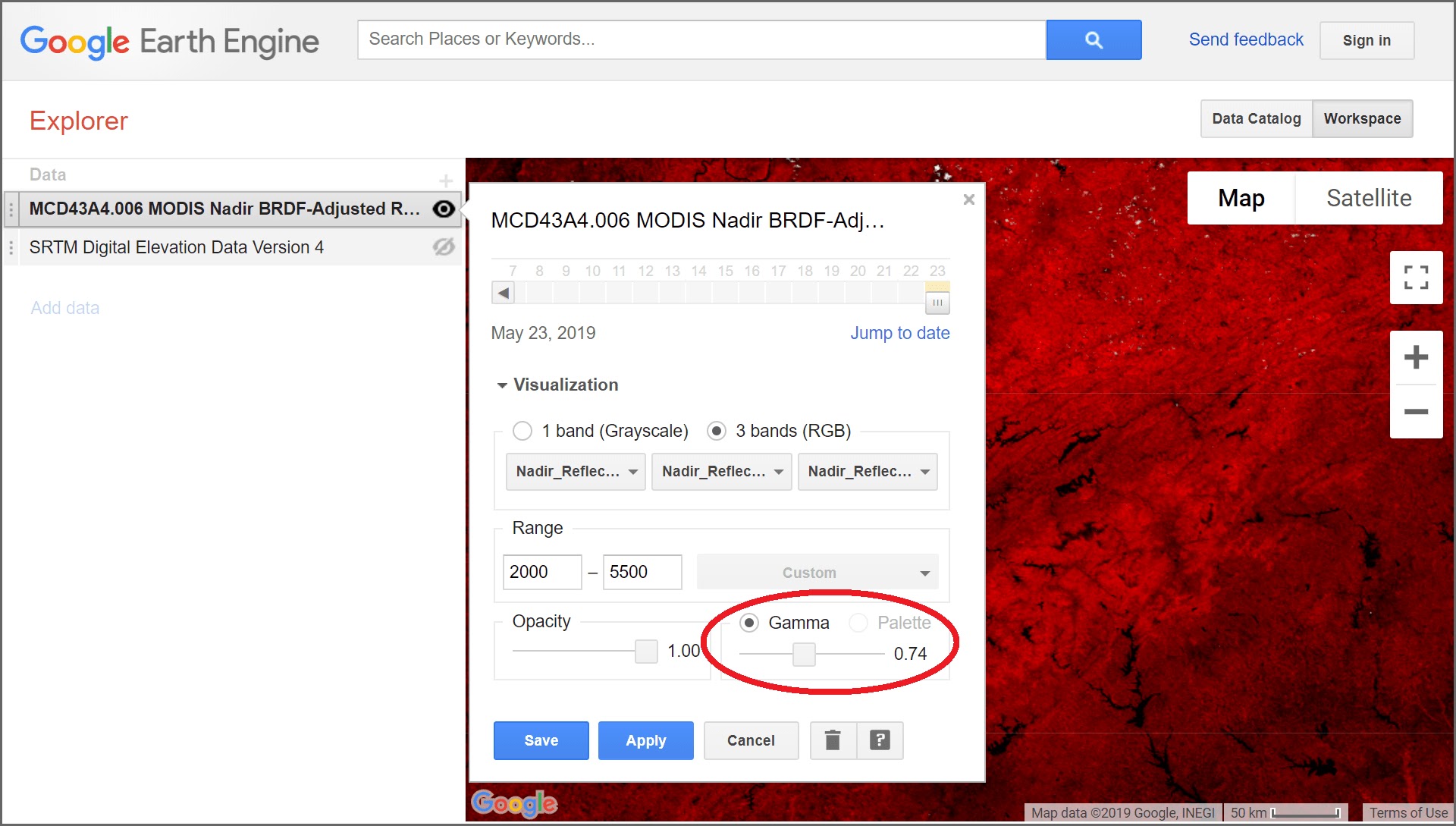Grab drag handle of MCD43A4.006 layer
Viewport: 1456px width, 826px height.
pyautogui.click(x=11, y=209)
